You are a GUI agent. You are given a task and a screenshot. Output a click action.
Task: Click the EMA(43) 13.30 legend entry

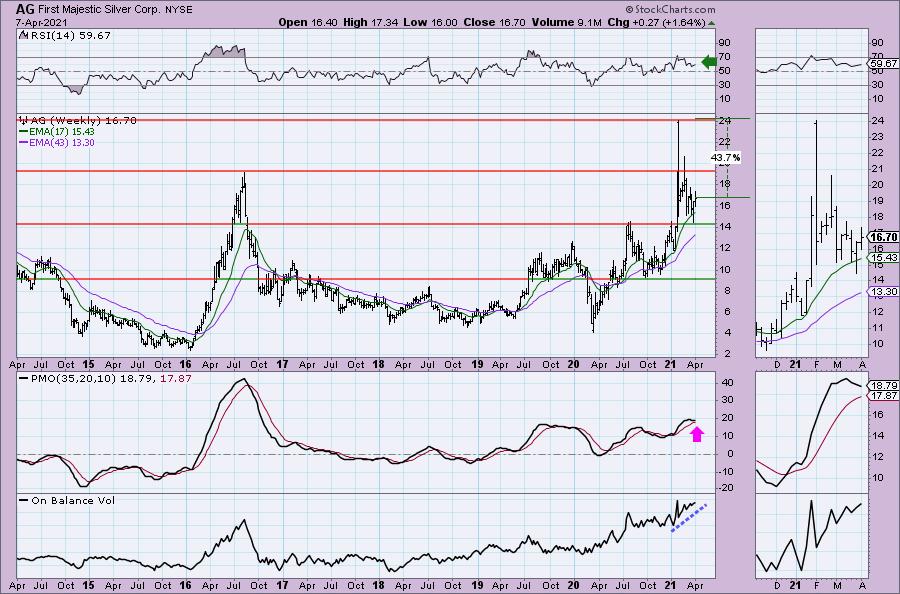(57, 142)
